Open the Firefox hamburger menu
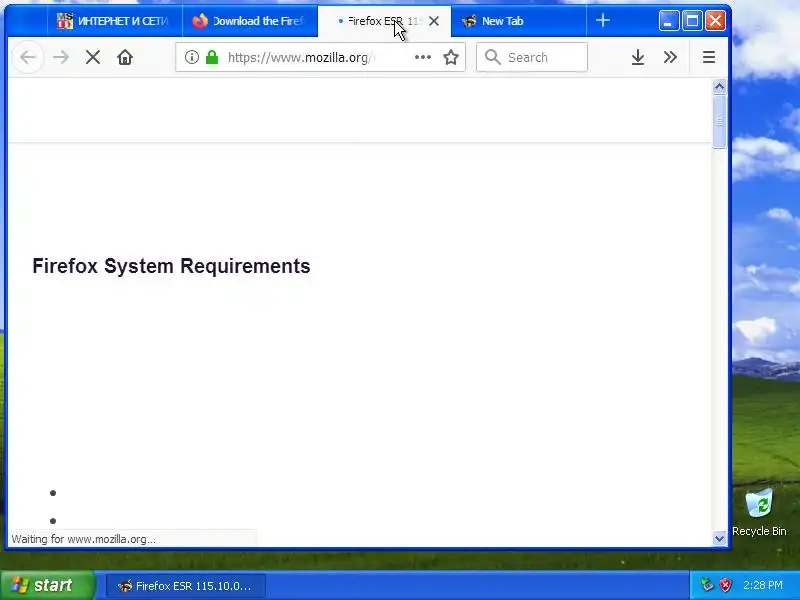Image resolution: width=800 pixels, height=600 pixels. click(x=709, y=57)
